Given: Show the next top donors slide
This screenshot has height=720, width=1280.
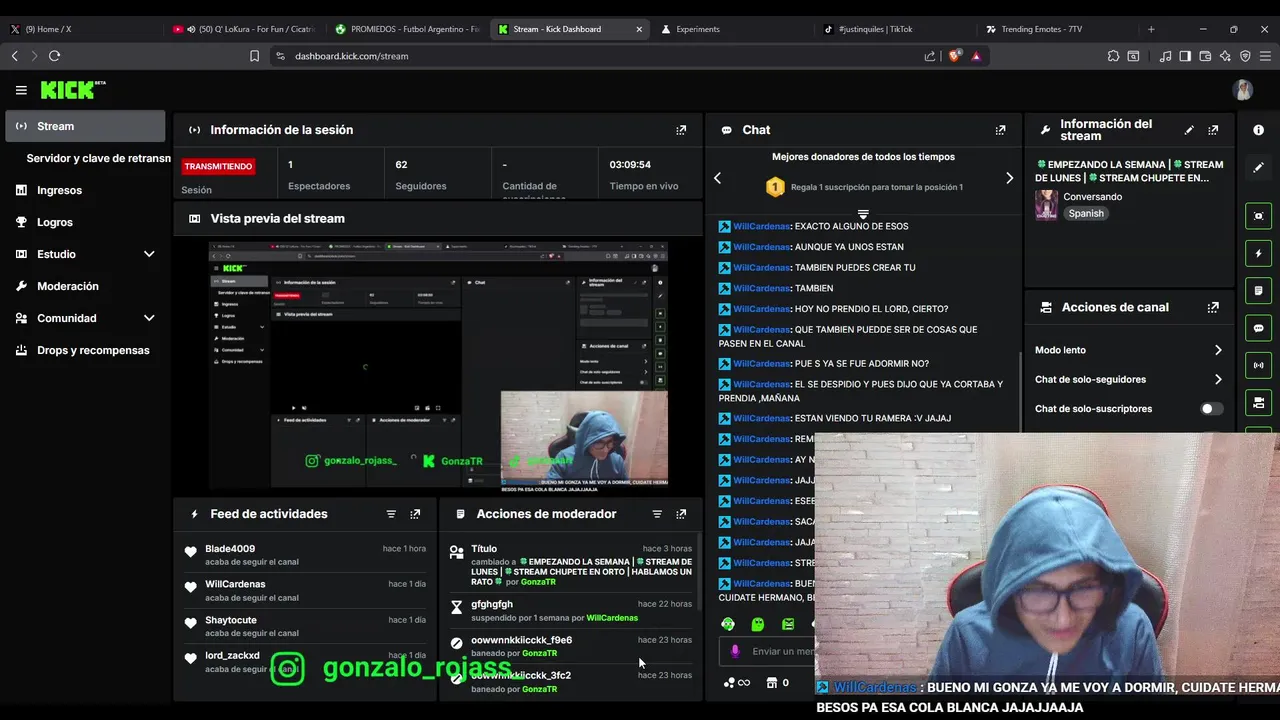Looking at the screenshot, I should coord(1009,178).
